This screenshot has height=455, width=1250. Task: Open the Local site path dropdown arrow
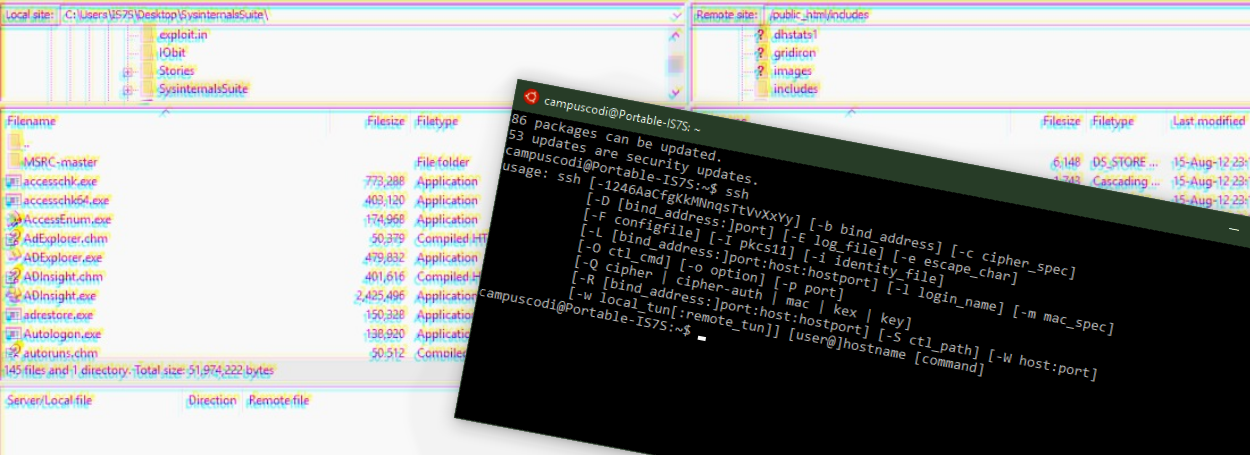click(x=678, y=16)
